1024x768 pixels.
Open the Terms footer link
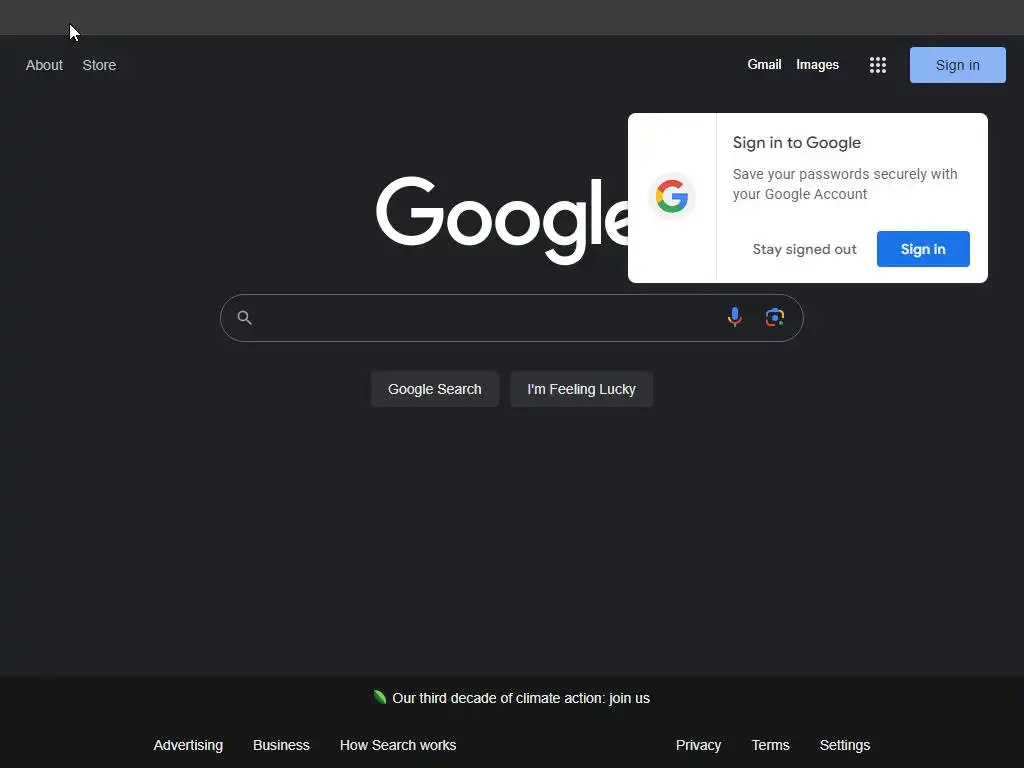coord(770,745)
